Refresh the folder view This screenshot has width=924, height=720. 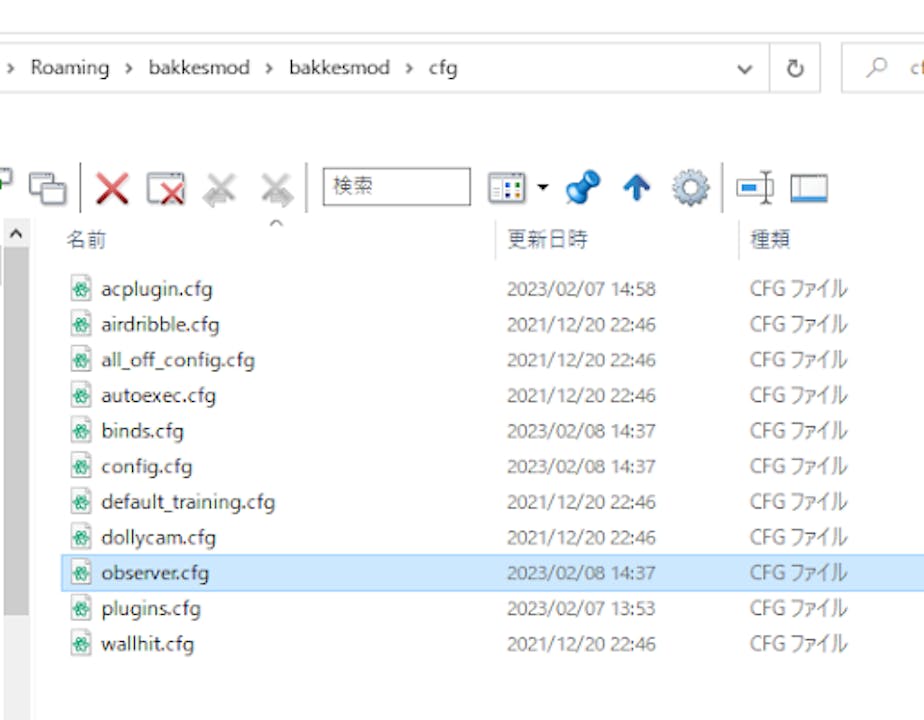(x=795, y=68)
